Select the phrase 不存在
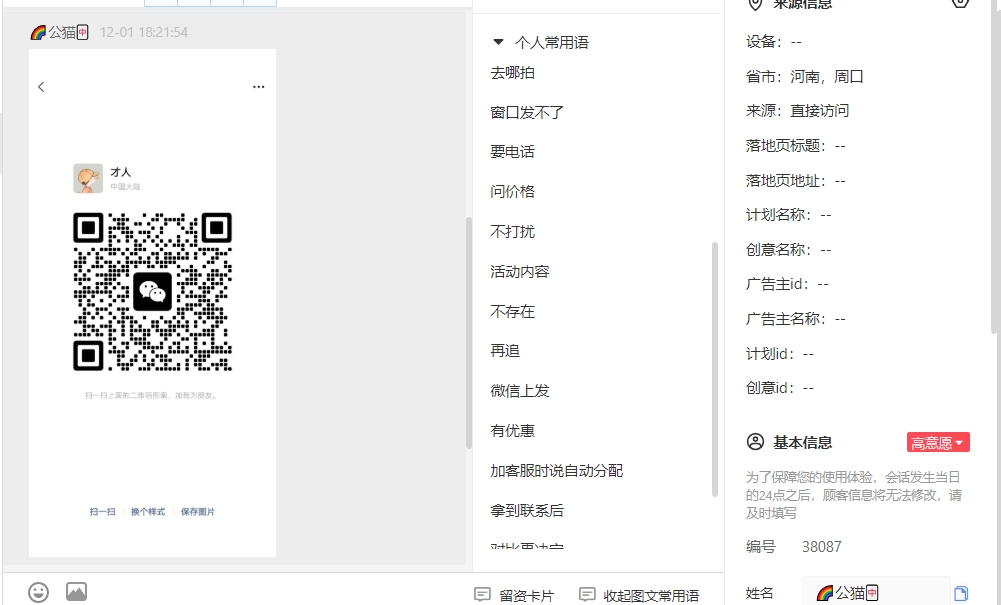The width and height of the screenshot is (1001, 605). (x=513, y=311)
